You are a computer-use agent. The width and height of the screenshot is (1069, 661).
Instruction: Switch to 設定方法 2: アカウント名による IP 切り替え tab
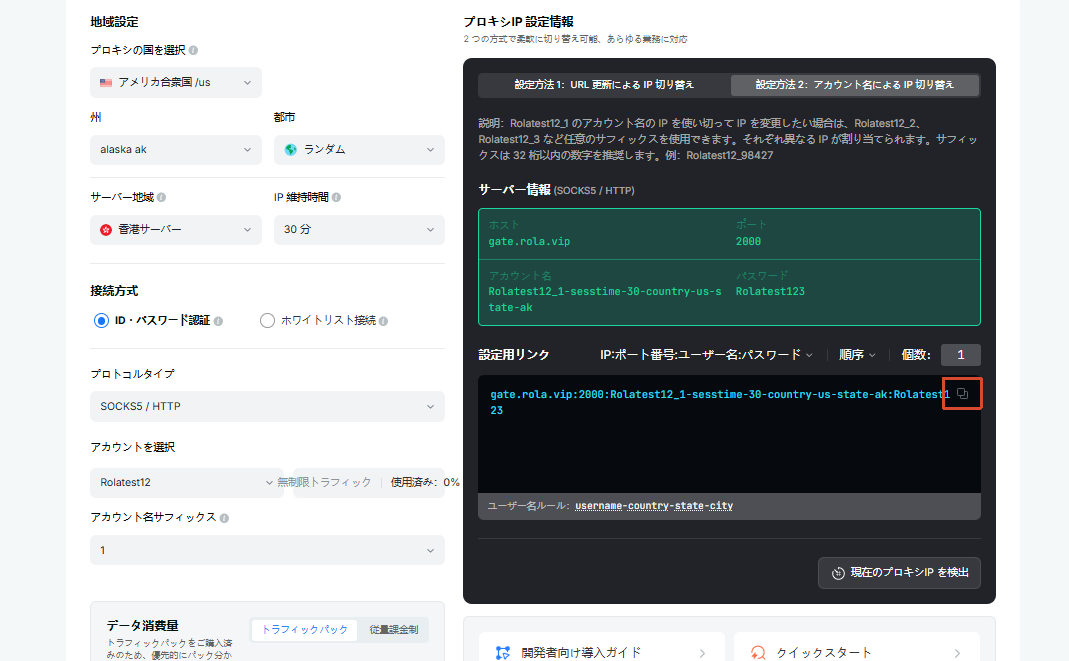coord(854,84)
